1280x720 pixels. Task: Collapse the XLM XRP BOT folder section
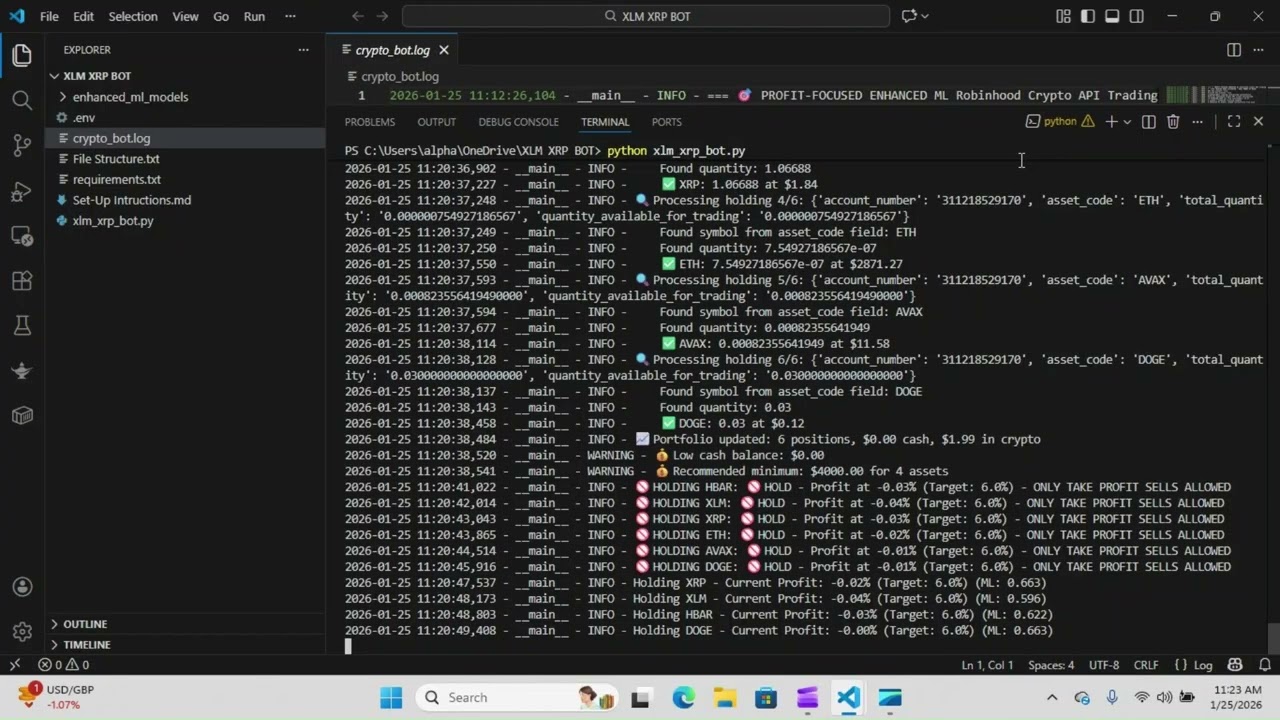coord(186,76)
